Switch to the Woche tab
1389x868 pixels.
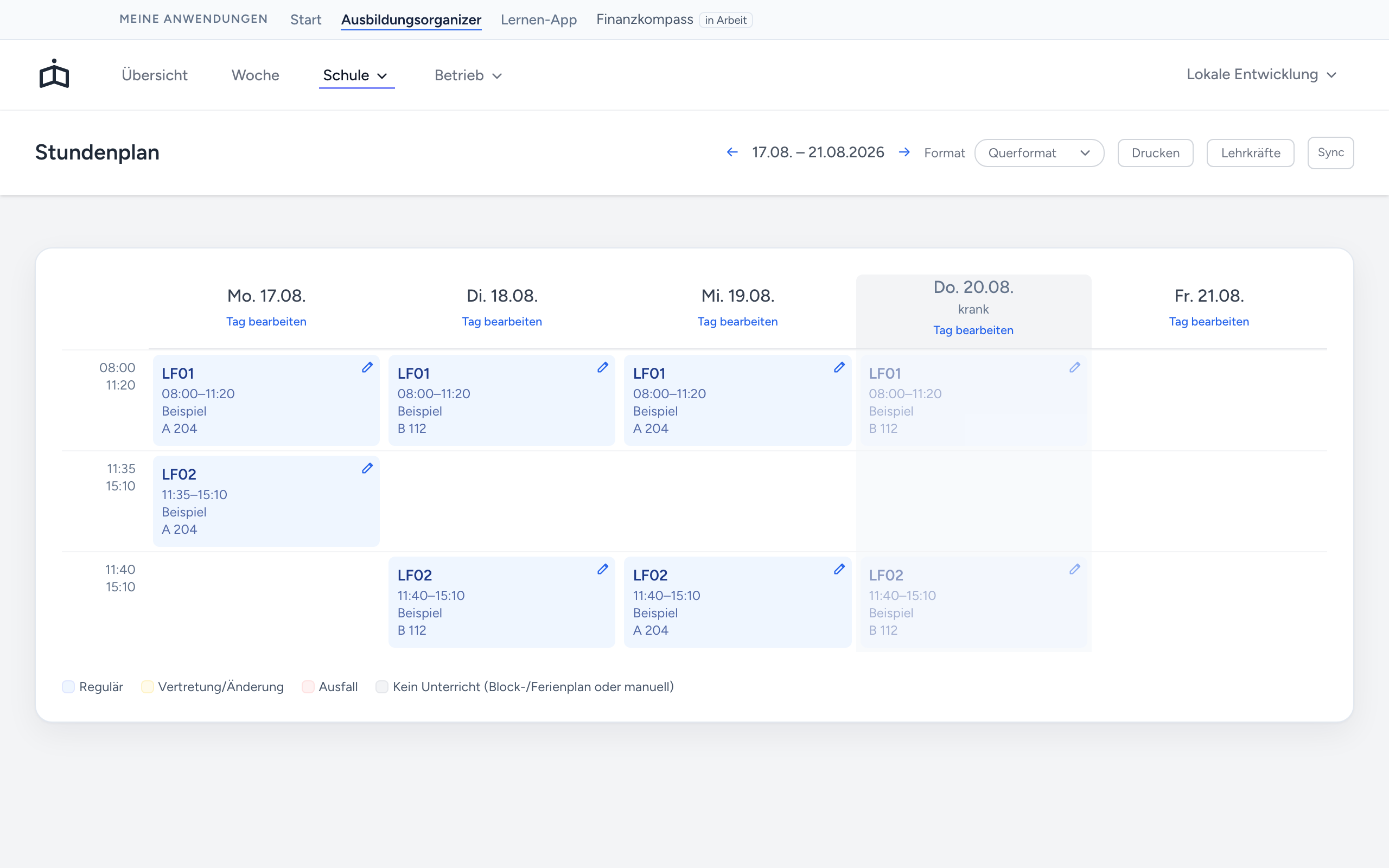pos(256,75)
